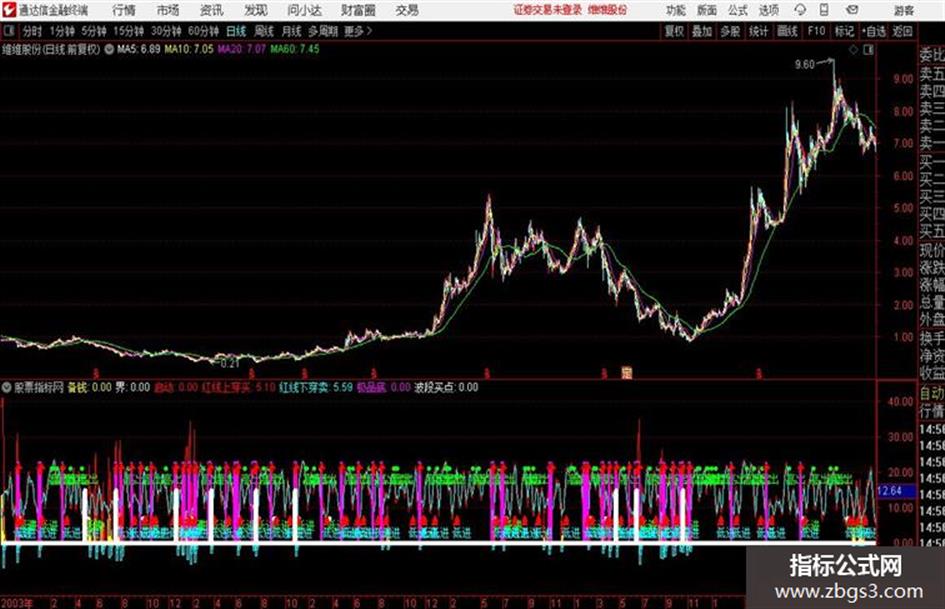Open the 版面 menu
The height and width of the screenshot is (609, 945).
(706, 10)
